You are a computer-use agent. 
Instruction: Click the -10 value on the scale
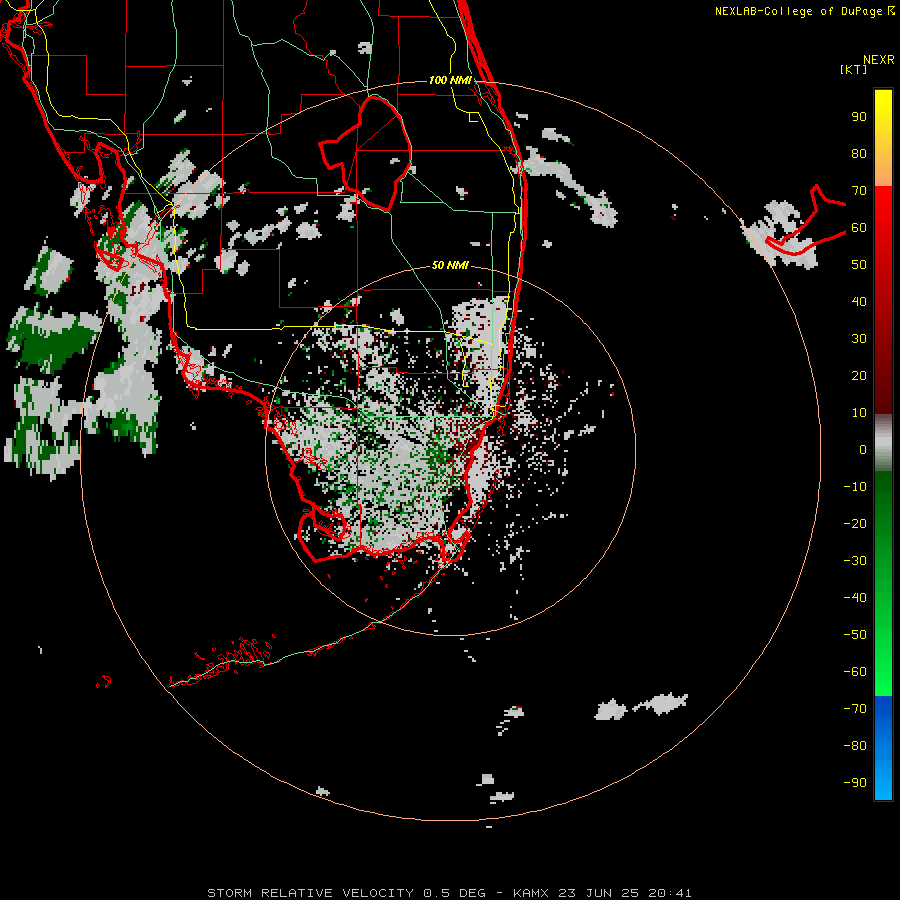click(855, 487)
